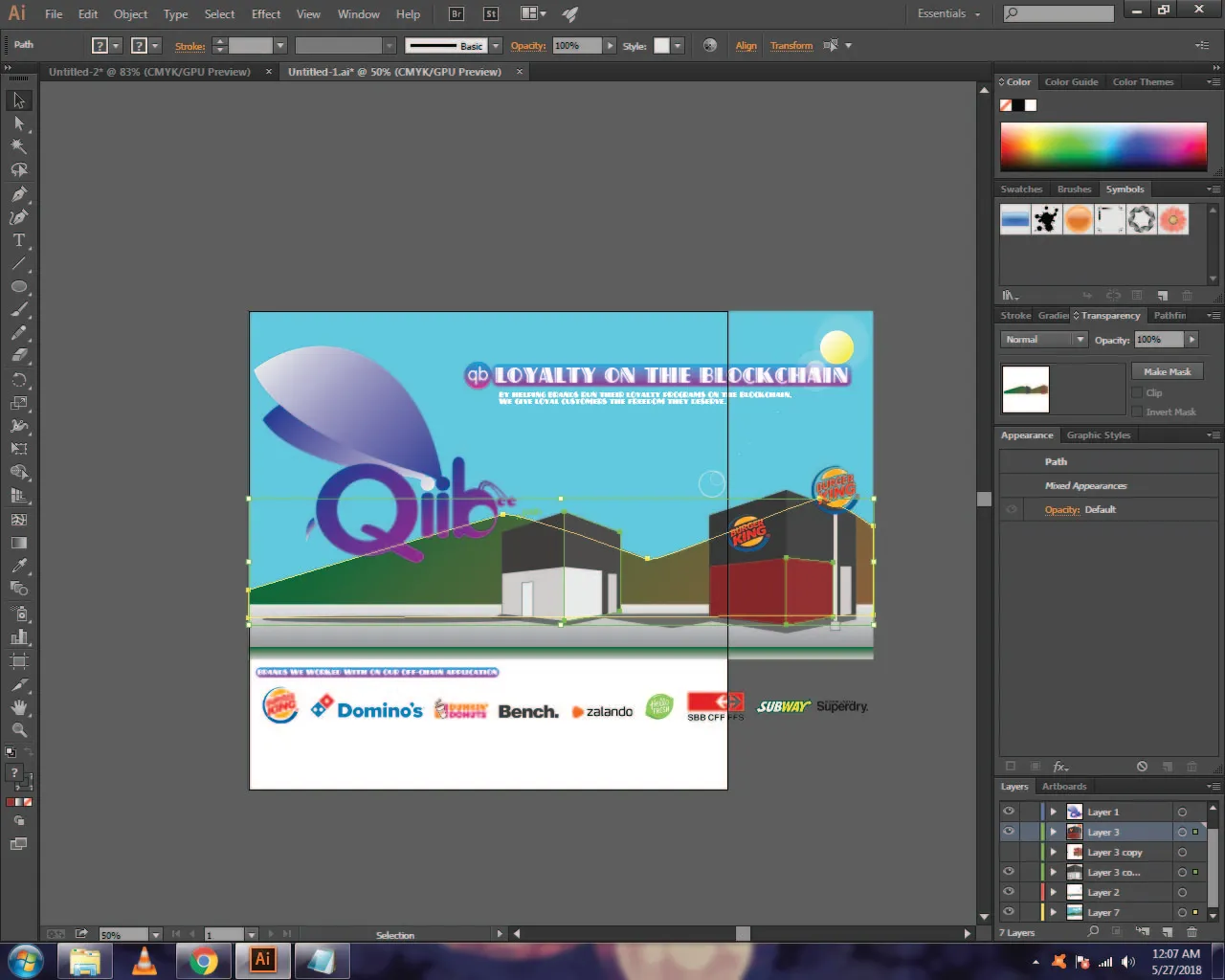Switch to the Untitled-2* document tab
Screen dimensions: 1225x980
tap(149, 72)
